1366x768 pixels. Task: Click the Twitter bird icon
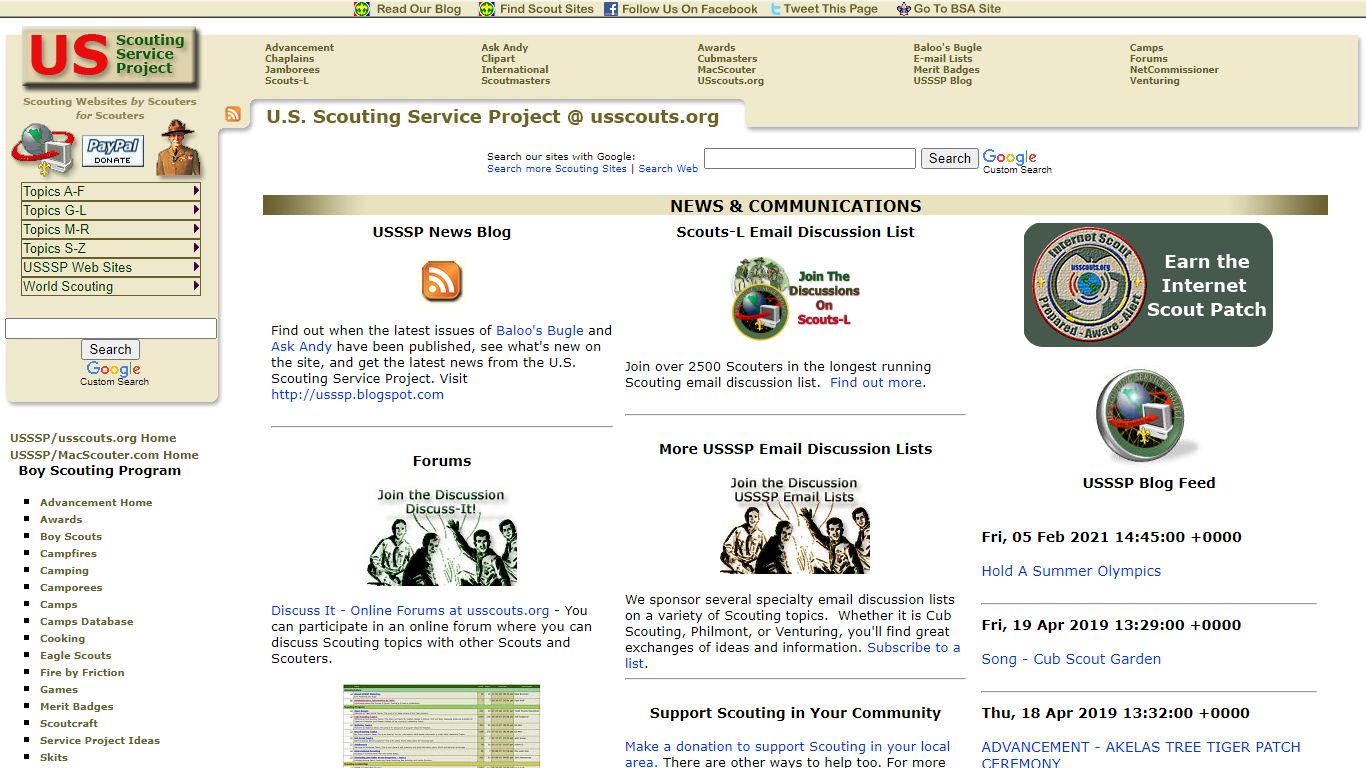(776, 9)
